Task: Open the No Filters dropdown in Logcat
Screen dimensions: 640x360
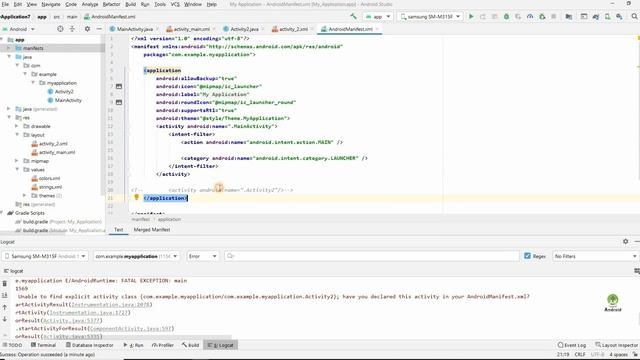Action: tap(595, 256)
